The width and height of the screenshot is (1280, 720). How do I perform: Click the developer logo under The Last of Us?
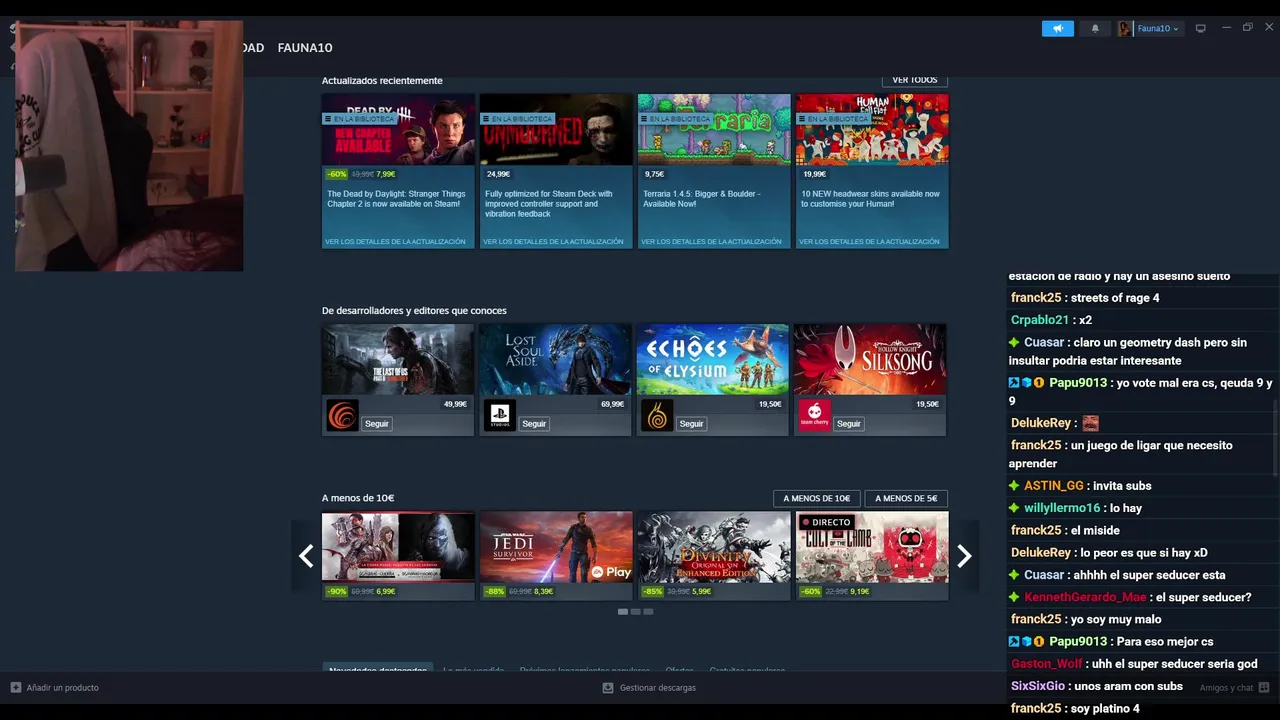[342, 415]
